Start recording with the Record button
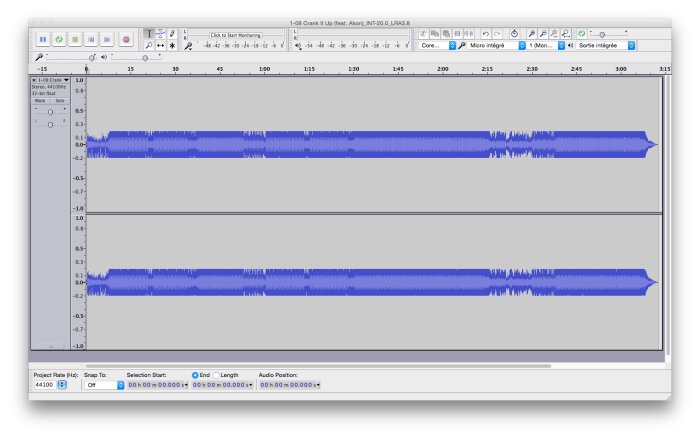The height and width of the screenshot is (439, 700). [126, 39]
